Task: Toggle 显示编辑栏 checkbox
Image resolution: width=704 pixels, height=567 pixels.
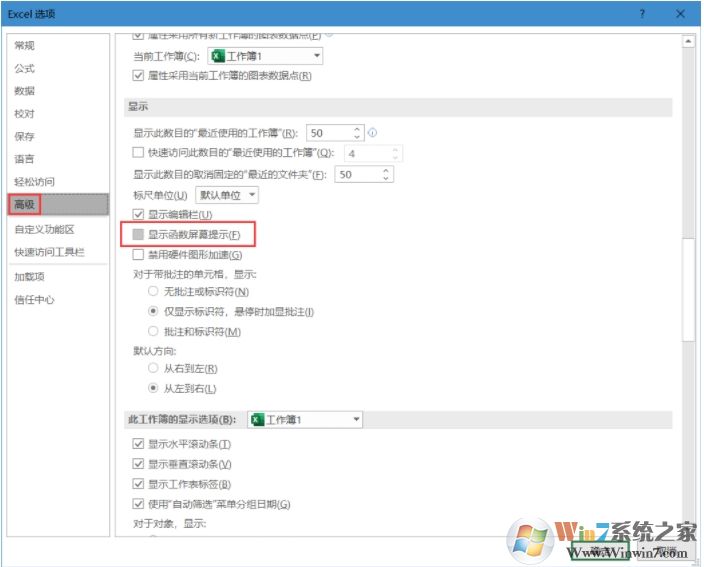Action: [138, 214]
